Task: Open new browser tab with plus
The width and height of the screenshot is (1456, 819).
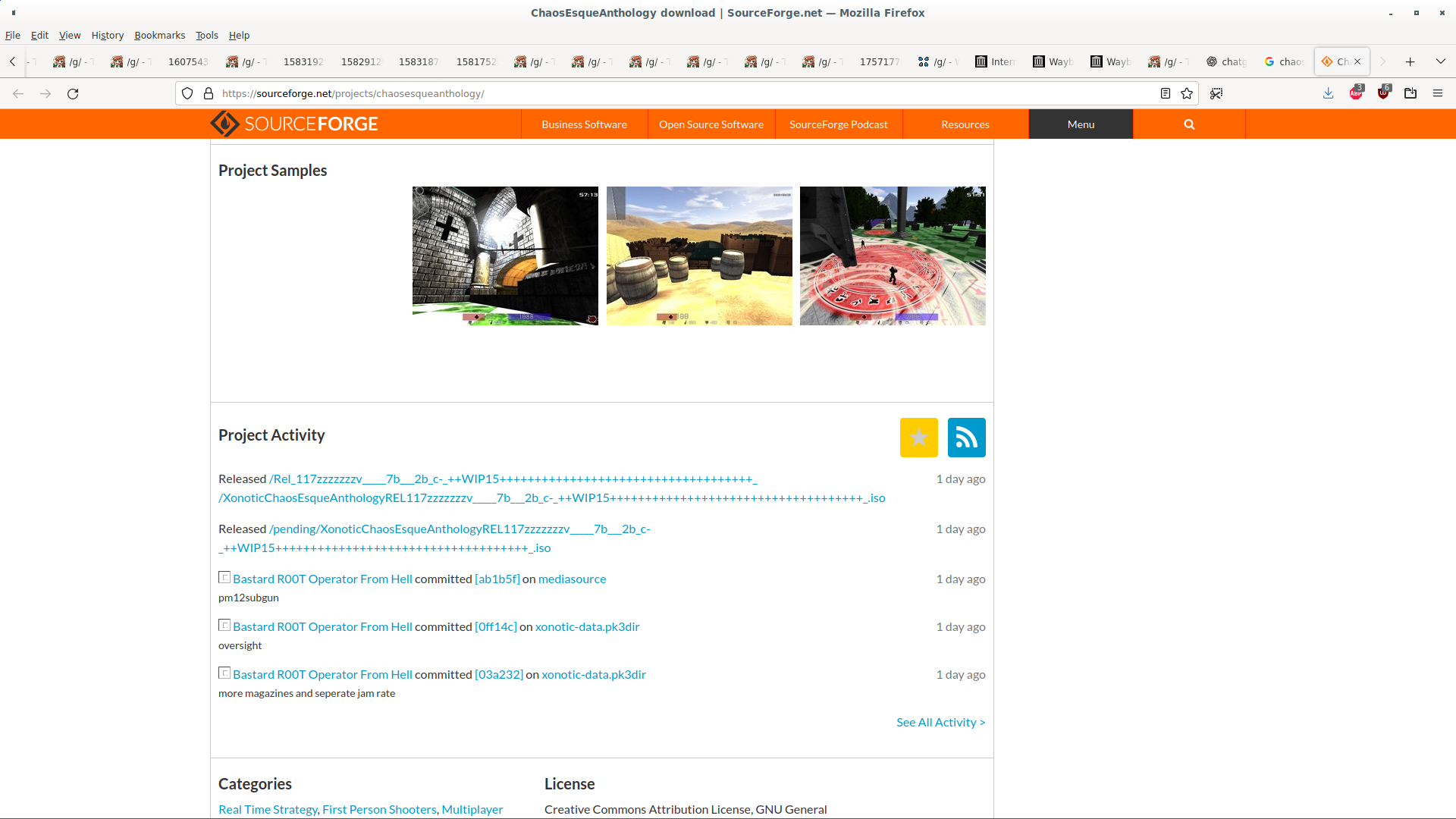Action: click(x=1410, y=61)
